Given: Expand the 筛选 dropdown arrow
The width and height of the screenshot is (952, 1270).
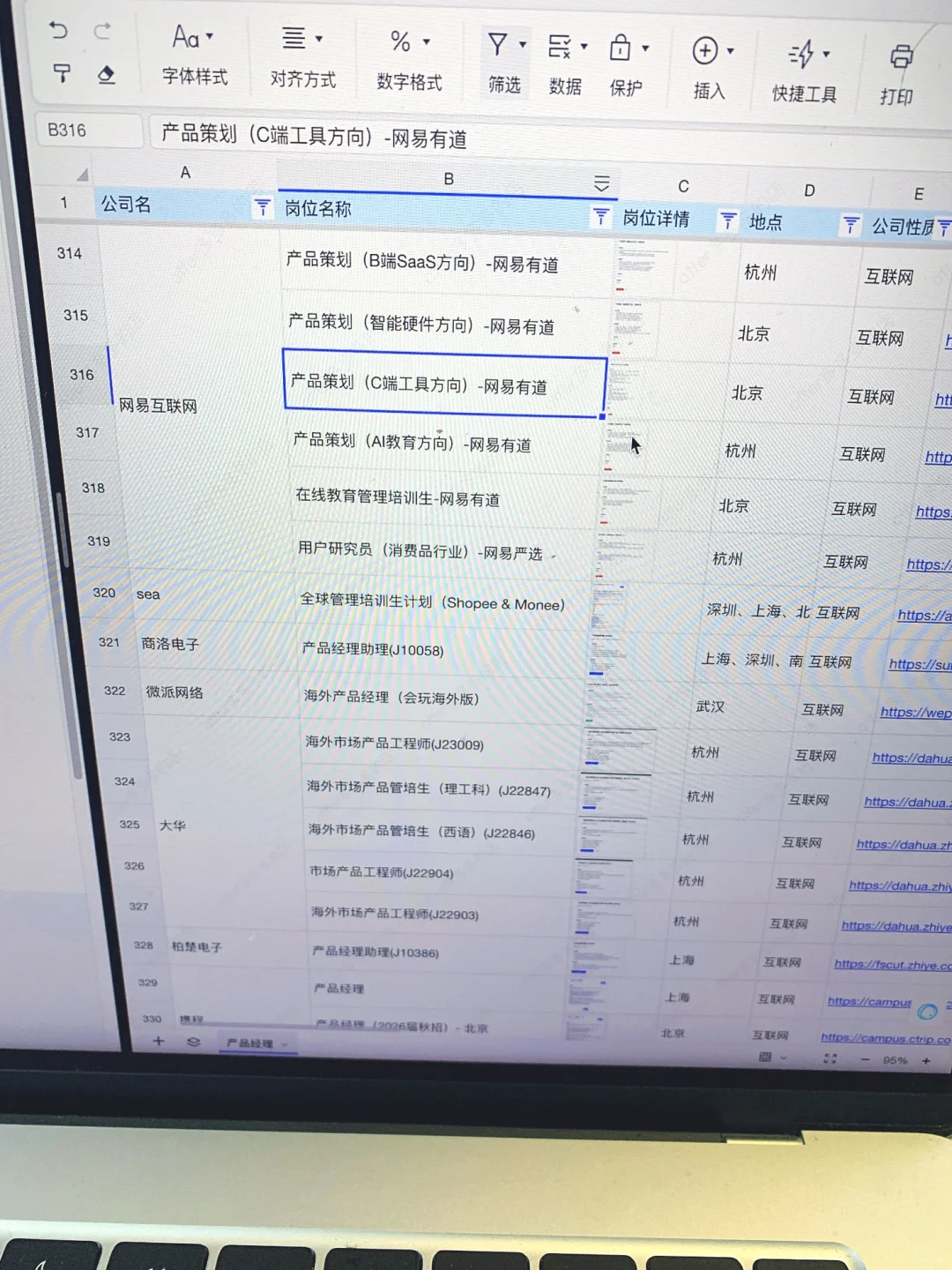Looking at the screenshot, I should click(523, 44).
